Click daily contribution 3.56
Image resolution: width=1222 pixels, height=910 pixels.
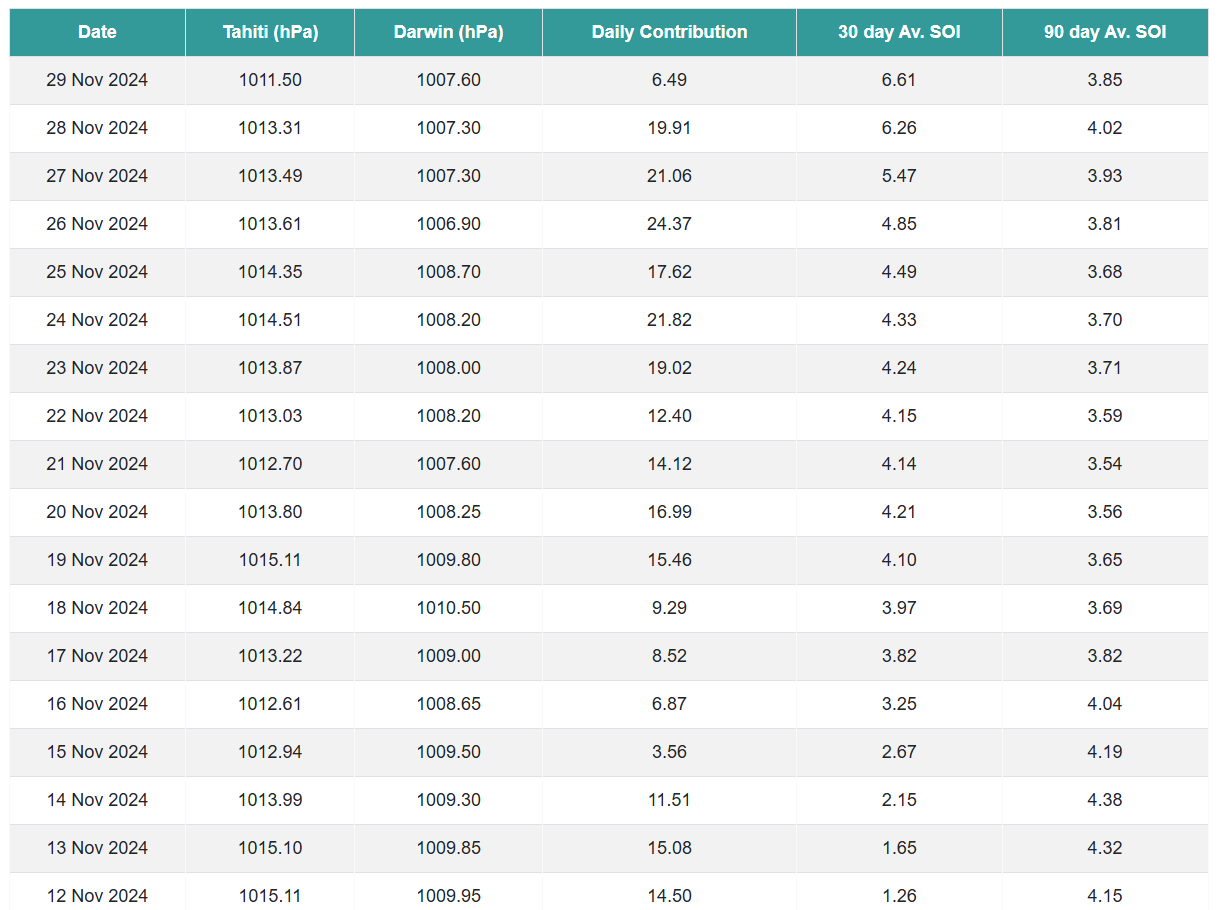coord(669,752)
